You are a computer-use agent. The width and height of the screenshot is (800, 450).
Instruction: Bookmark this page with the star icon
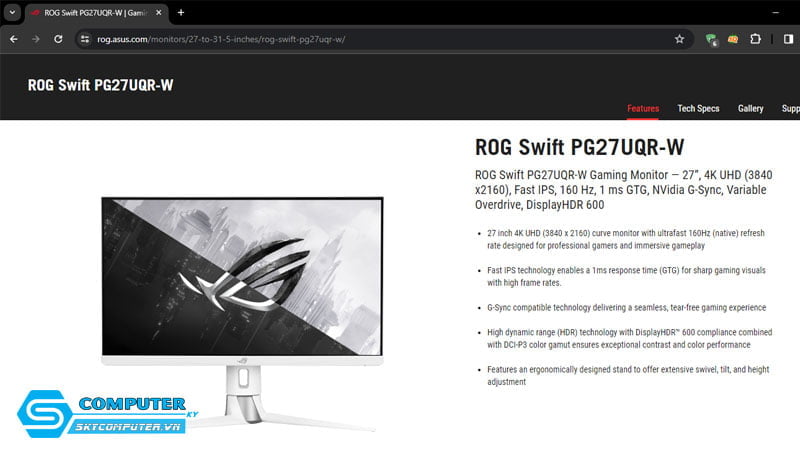[x=679, y=39]
